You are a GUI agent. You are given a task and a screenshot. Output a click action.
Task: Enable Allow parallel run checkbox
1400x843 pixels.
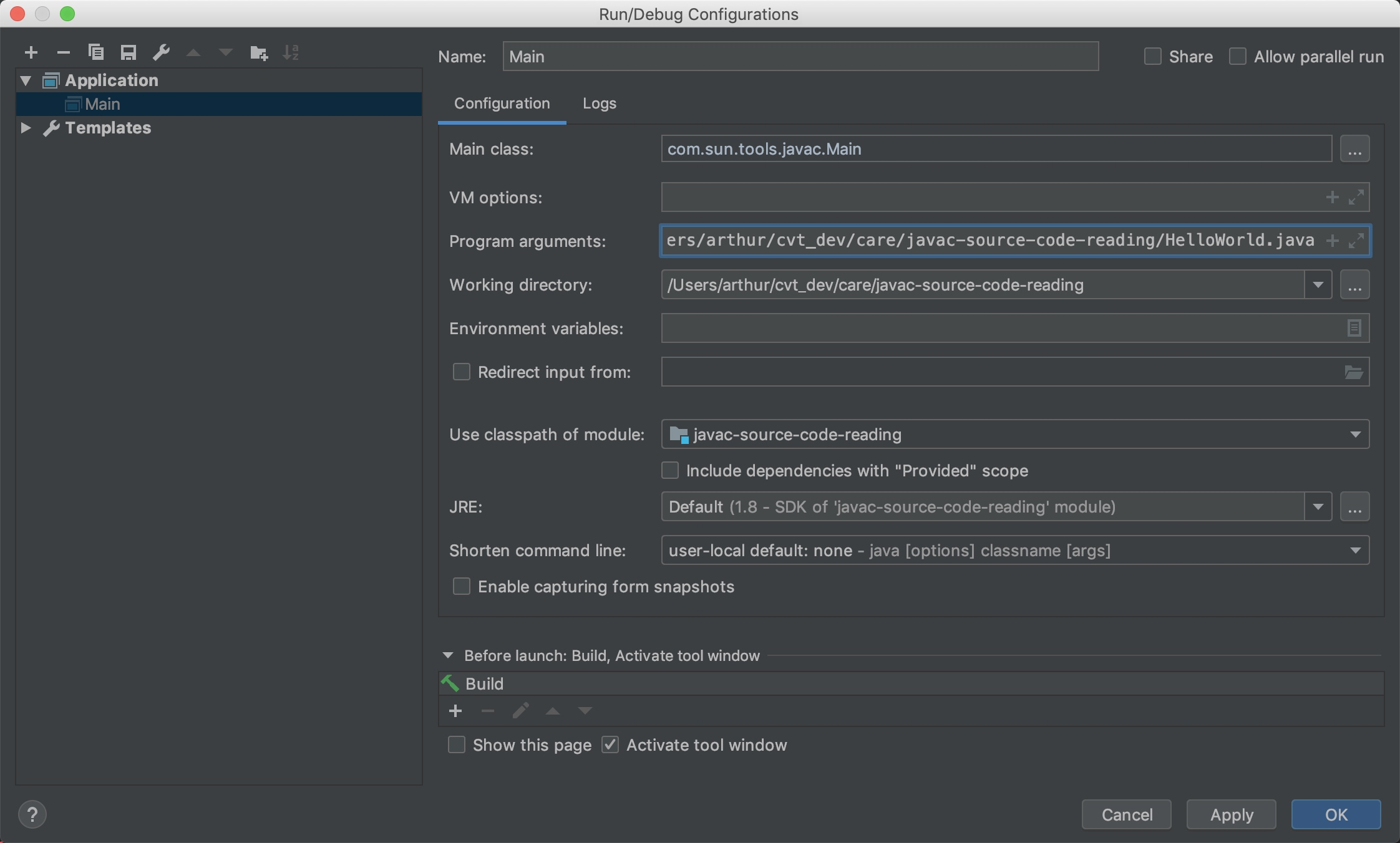[1238, 57]
